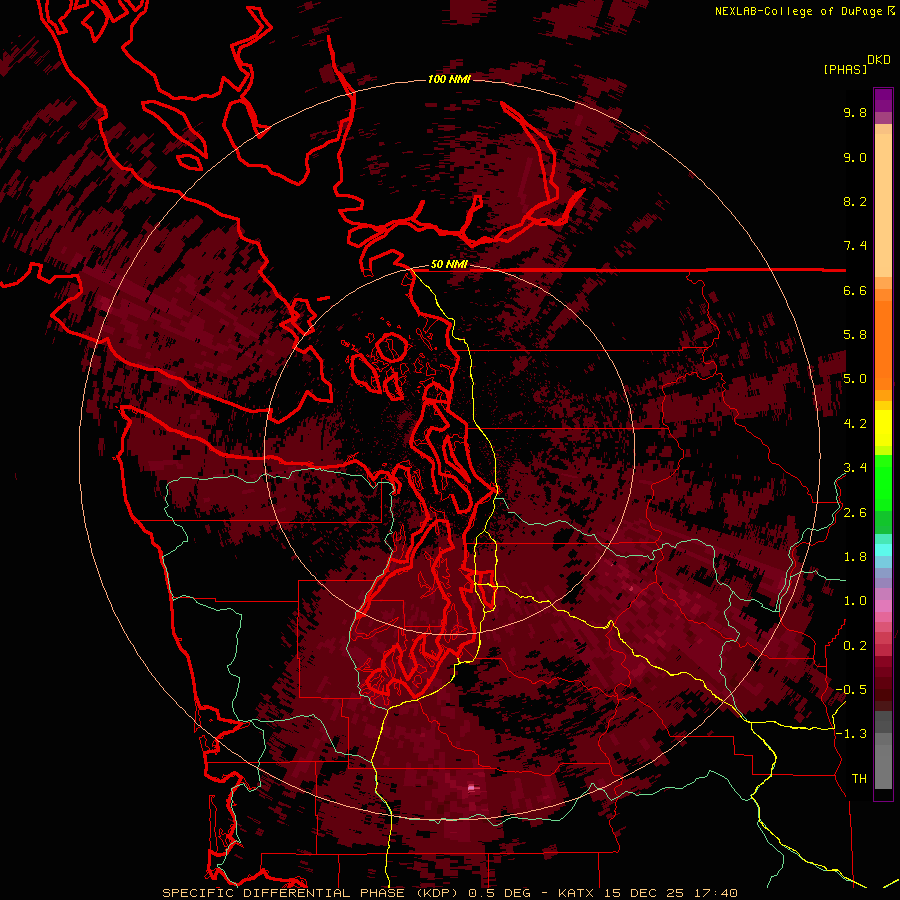Click the 1.0 scale value
900x900 pixels.
point(855,602)
